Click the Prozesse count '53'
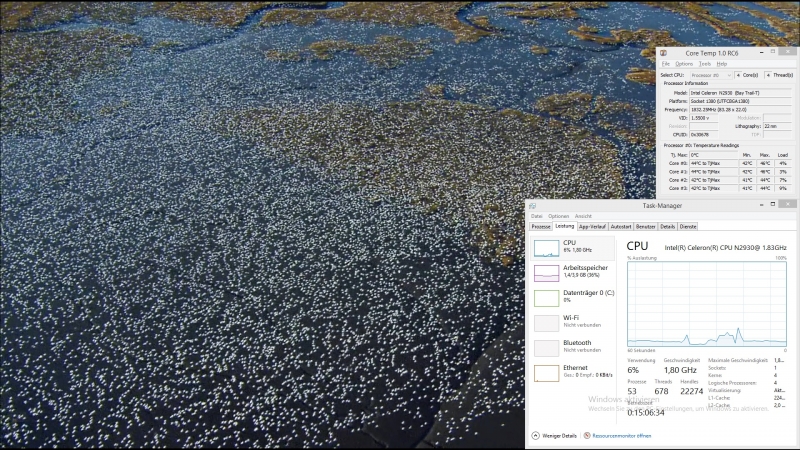Viewport: 800px width, 450px height. point(632,391)
